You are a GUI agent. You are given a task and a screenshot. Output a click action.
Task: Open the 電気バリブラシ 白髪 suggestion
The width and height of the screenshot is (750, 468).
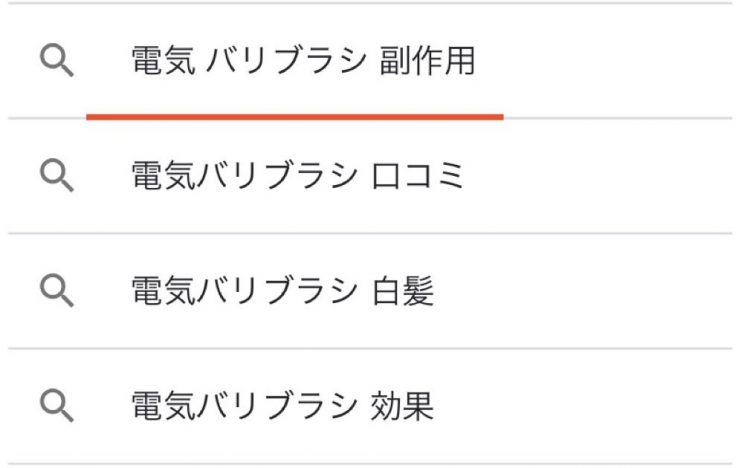(370, 290)
